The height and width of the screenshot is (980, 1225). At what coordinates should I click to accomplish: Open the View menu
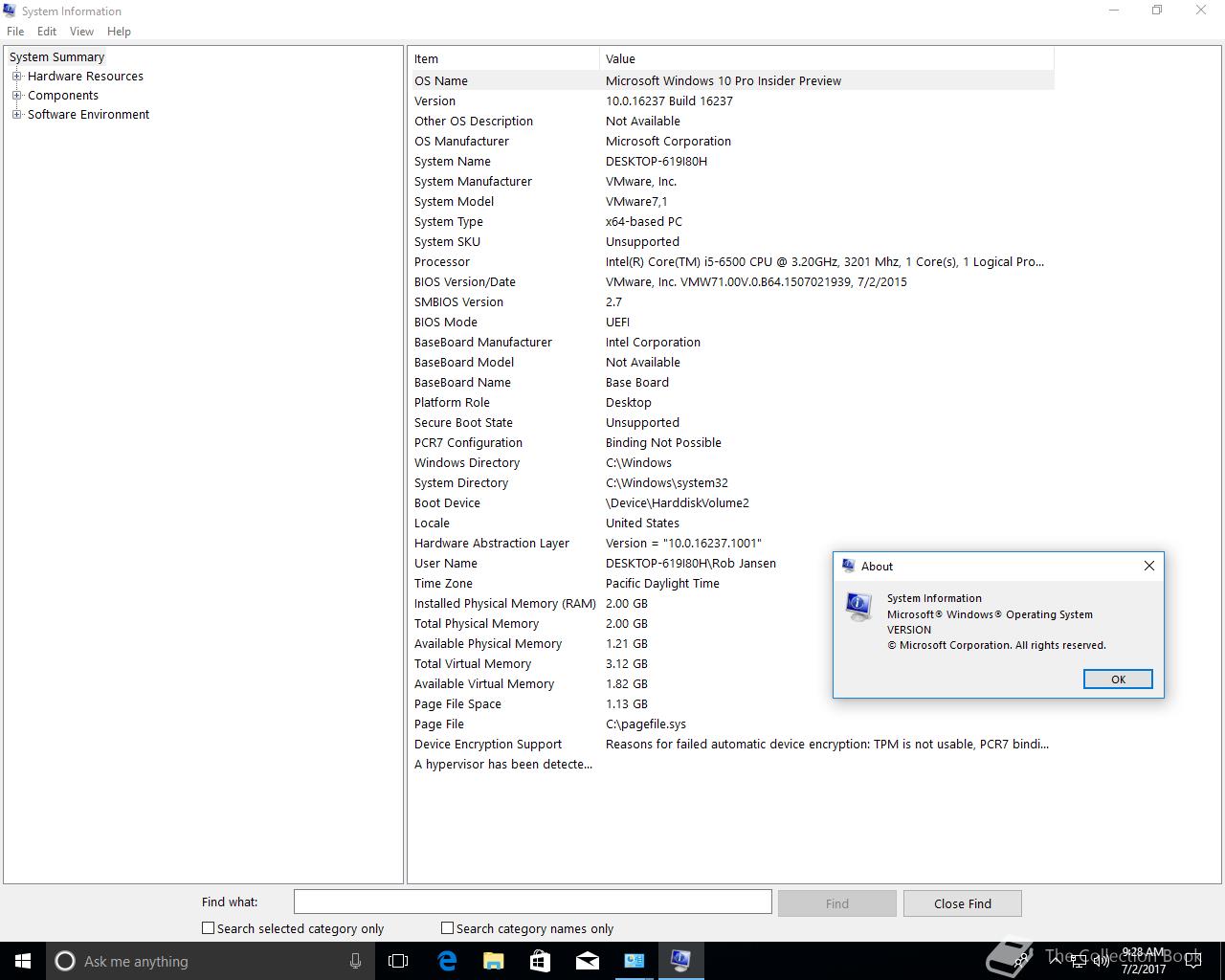81,31
